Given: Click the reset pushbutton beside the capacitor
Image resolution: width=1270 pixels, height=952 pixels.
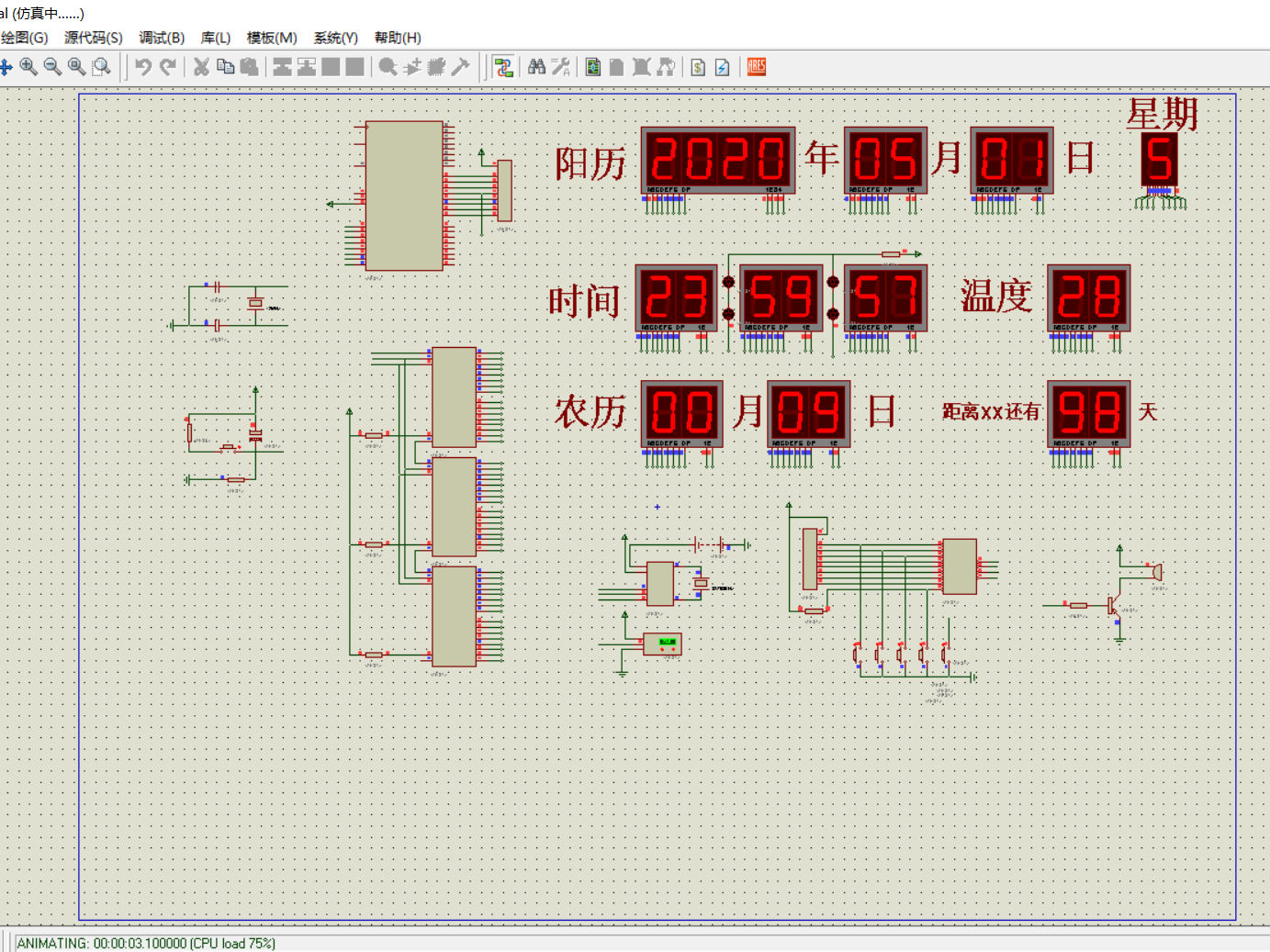Looking at the screenshot, I should (x=228, y=449).
